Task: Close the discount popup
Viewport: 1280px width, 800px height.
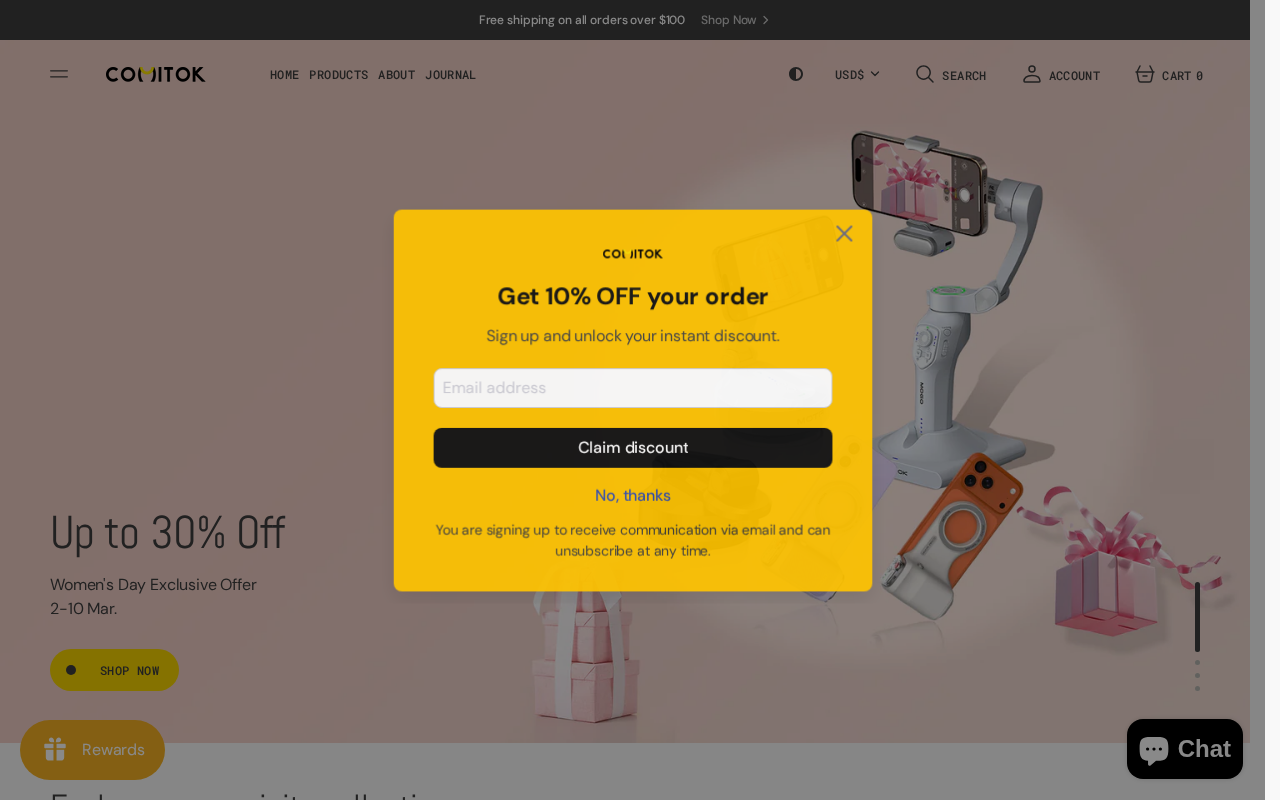Action: 844,233
